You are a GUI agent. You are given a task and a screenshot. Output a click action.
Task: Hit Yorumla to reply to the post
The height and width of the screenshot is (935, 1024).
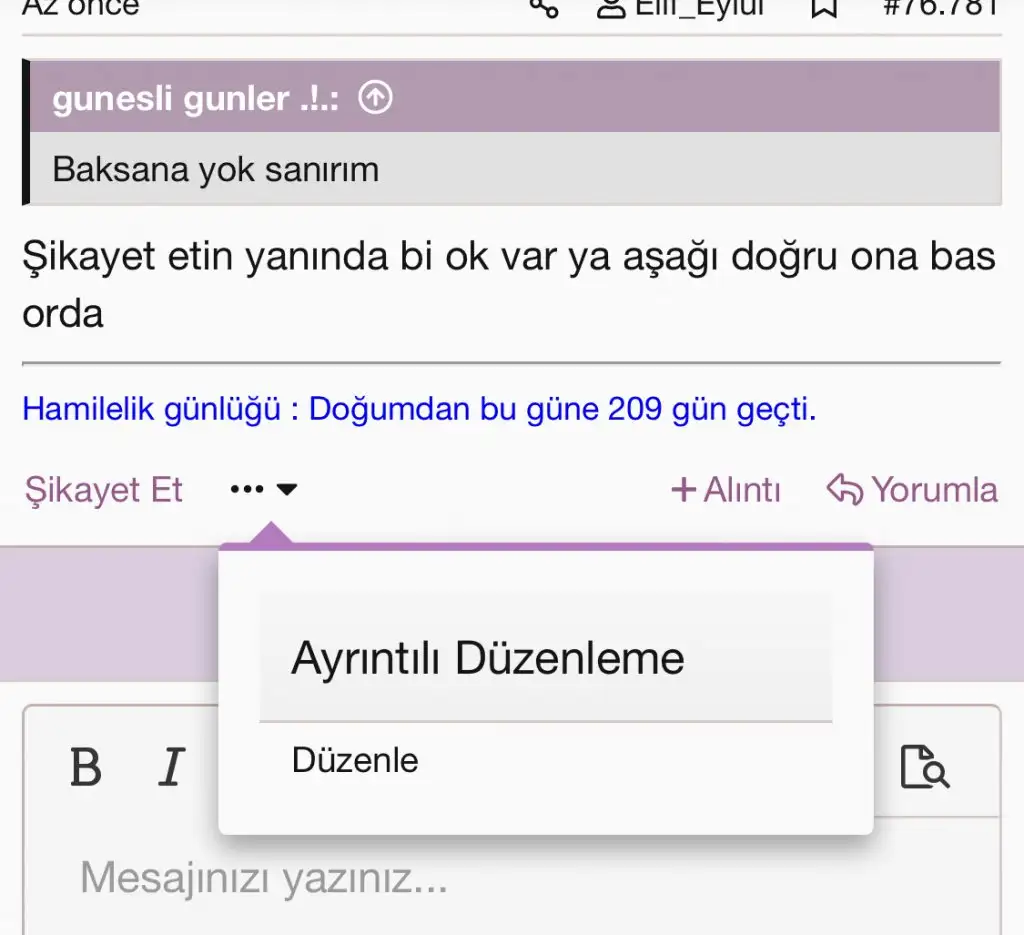click(x=912, y=490)
